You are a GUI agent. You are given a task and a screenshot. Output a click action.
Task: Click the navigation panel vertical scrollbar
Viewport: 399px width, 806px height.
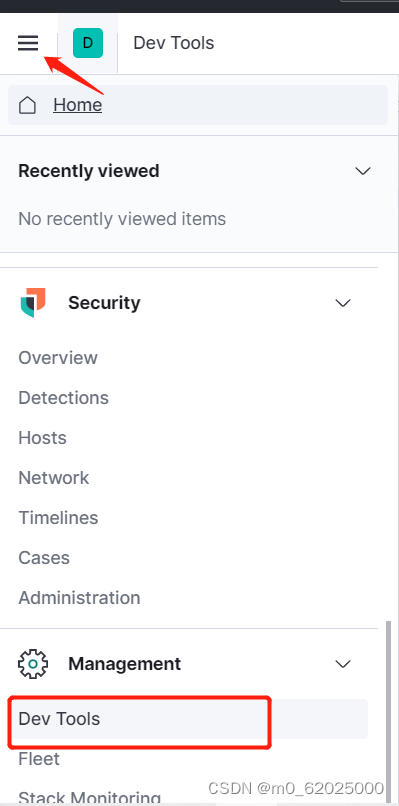click(388, 713)
